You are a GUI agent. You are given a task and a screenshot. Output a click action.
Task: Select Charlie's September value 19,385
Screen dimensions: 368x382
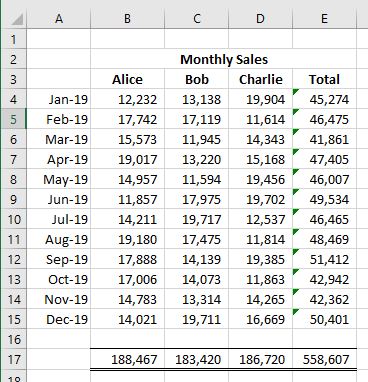(x=260, y=259)
